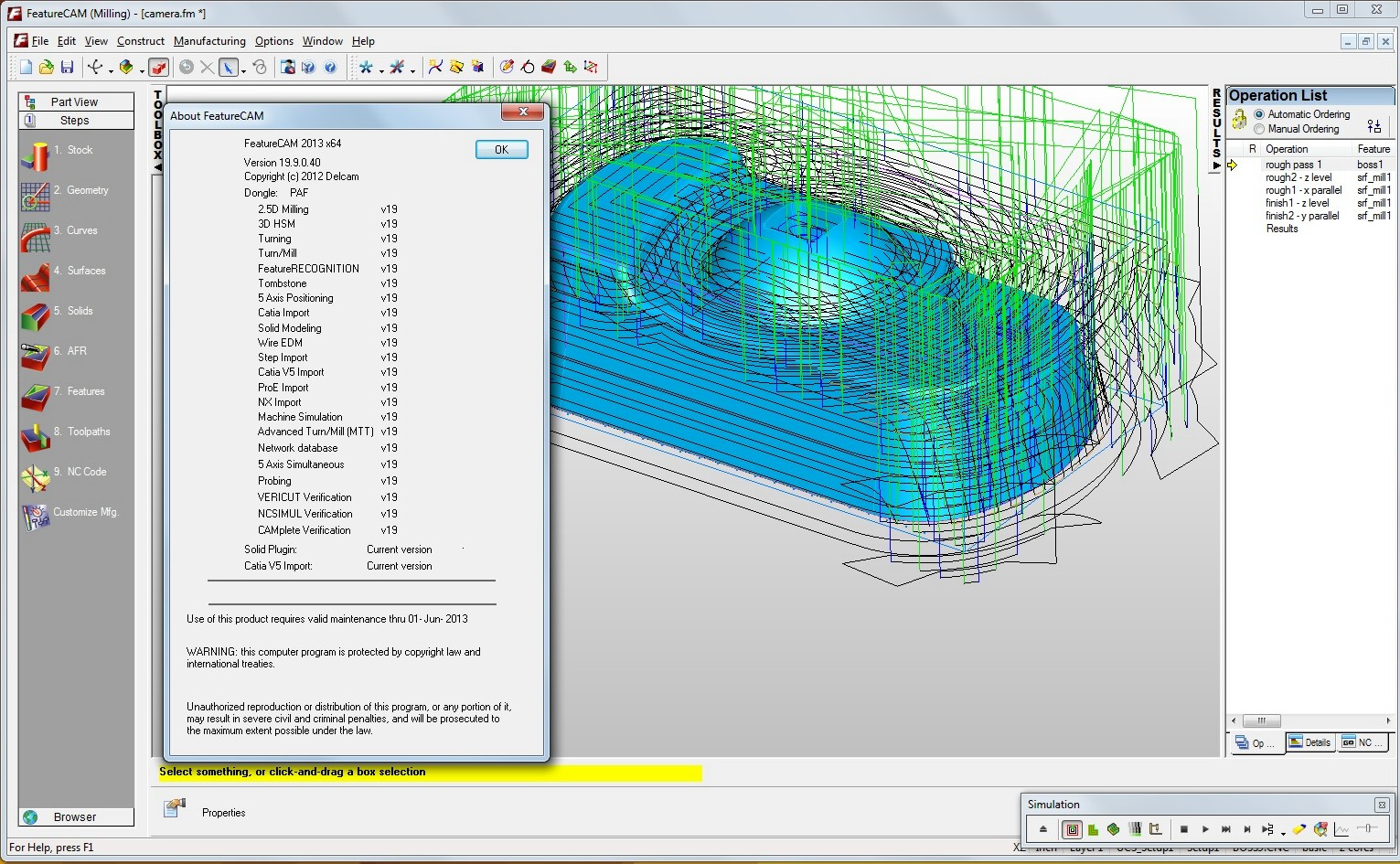
Task: Open the Solids step icon
Action: click(x=35, y=316)
